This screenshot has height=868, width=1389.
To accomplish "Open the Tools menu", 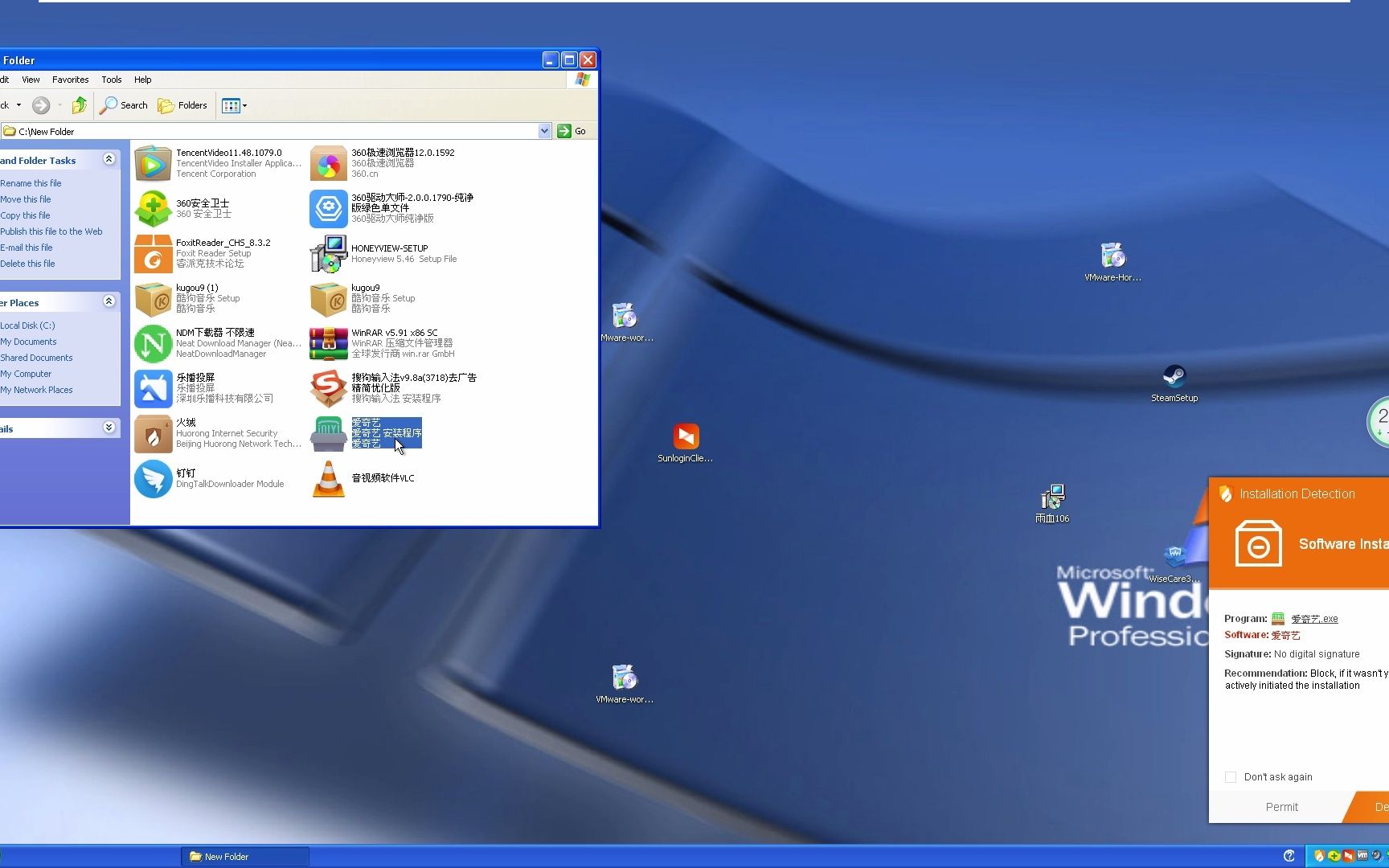I will coord(111,80).
